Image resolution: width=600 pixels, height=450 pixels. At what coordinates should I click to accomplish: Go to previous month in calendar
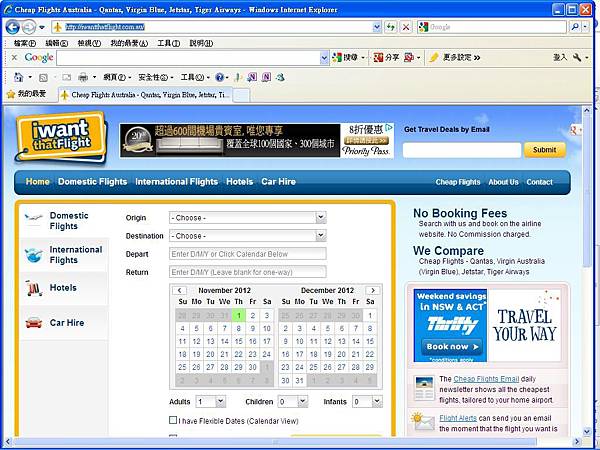click(x=179, y=290)
